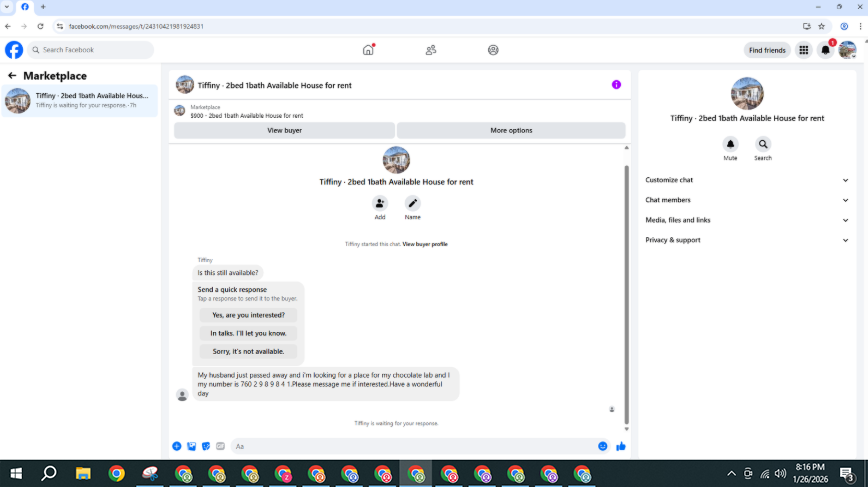Open the View buyer profile link
Viewport: 868px width, 487px height.
425,244
